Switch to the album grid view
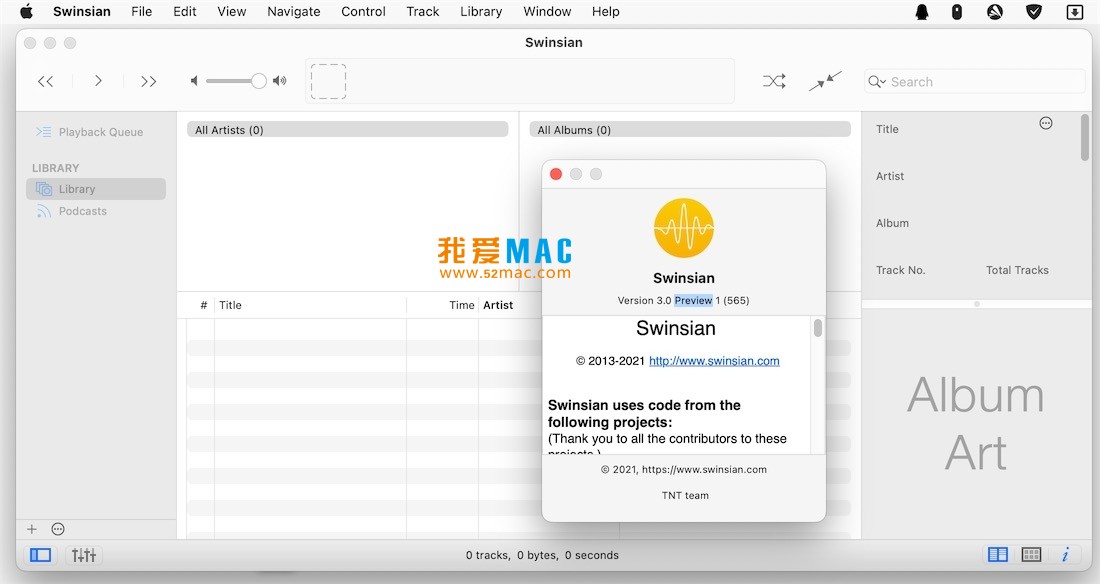This screenshot has height=584, width=1100. tap(1031, 555)
